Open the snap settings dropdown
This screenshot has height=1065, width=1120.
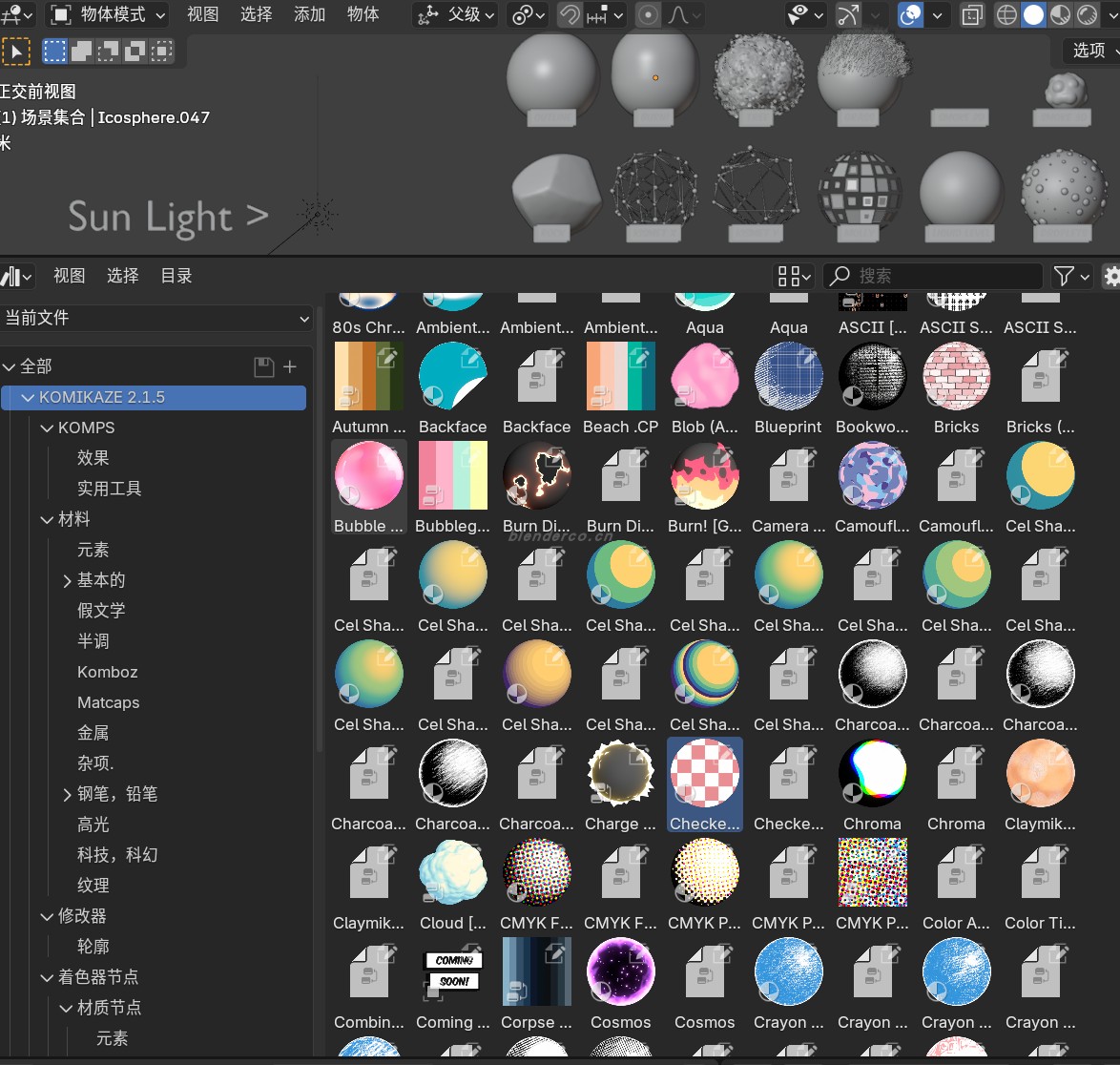click(x=605, y=14)
